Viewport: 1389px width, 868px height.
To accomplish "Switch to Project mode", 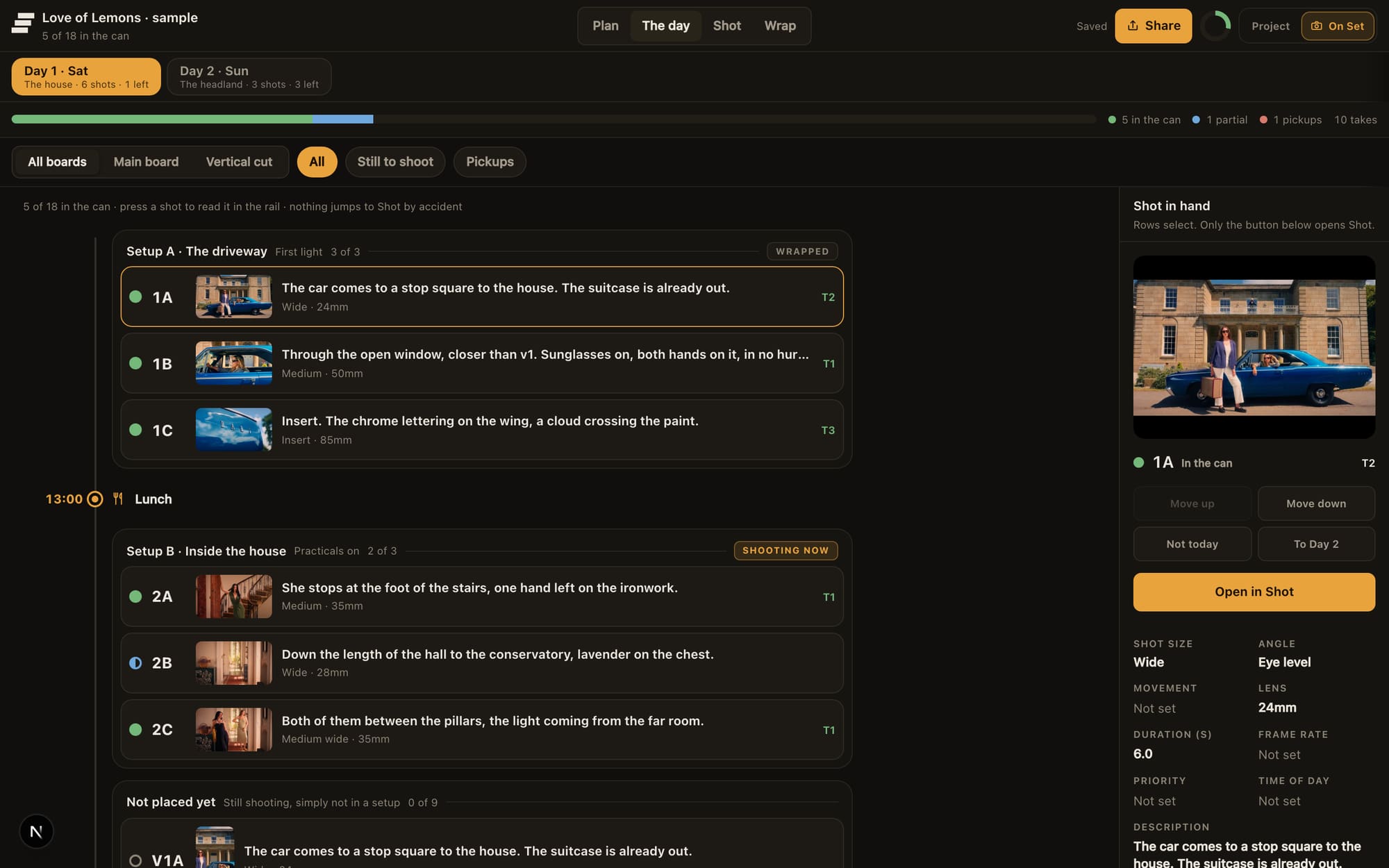I will pos(1270,26).
